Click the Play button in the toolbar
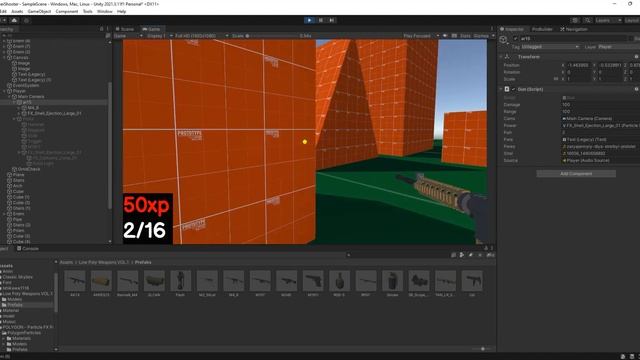The image size is (640, 360). pos(309,20)
